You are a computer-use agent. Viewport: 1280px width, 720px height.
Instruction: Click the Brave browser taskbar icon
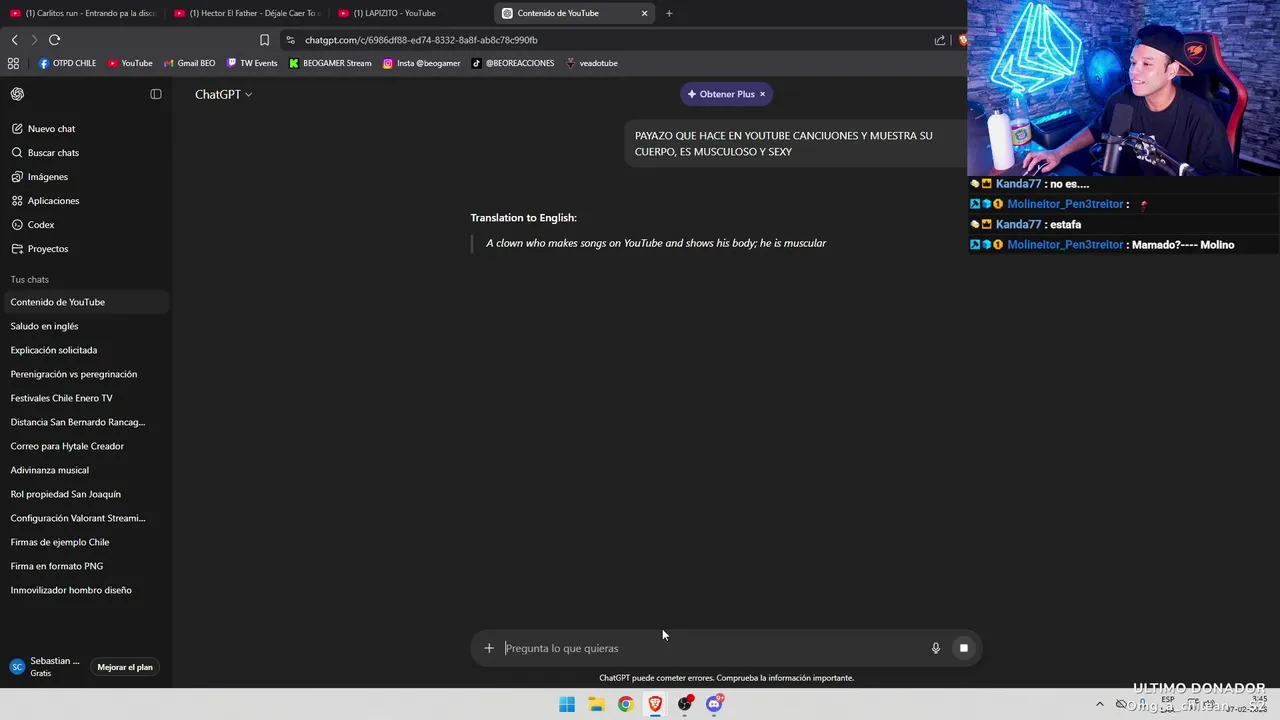coord(655,704)
